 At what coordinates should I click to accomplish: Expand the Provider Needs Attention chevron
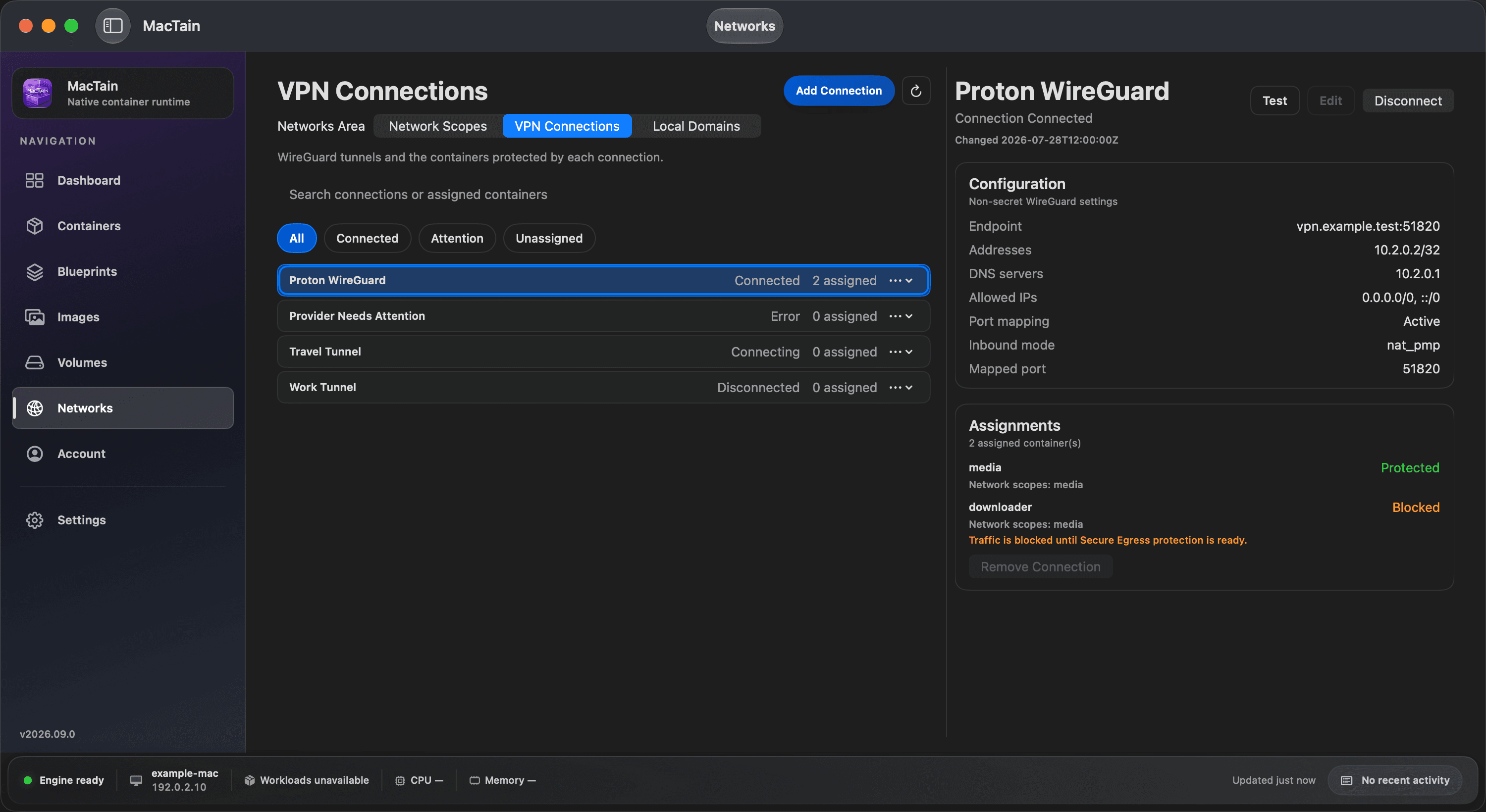[x=909, y=316]
